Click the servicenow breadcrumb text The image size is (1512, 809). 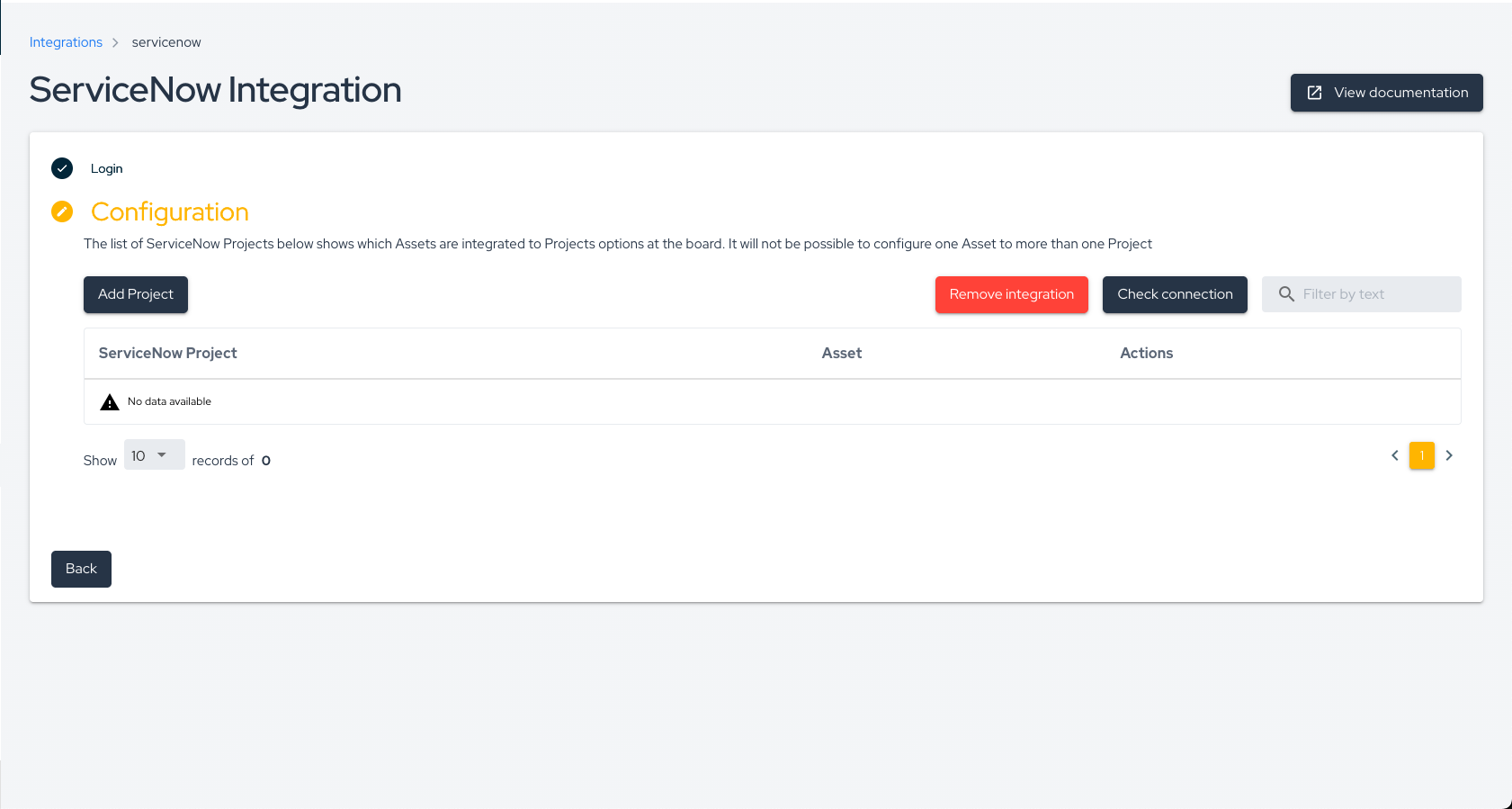click(166, 42)
